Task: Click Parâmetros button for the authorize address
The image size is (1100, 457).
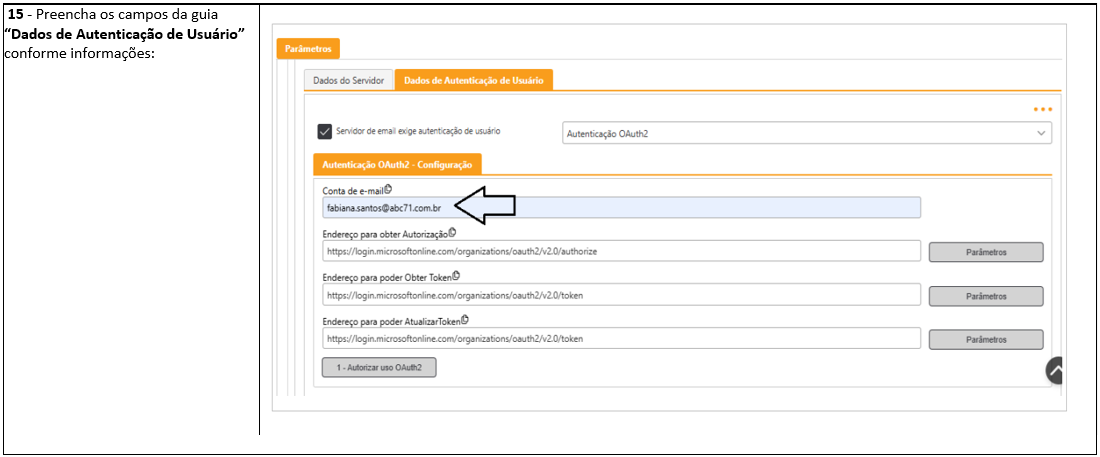Action: (985, 252)
